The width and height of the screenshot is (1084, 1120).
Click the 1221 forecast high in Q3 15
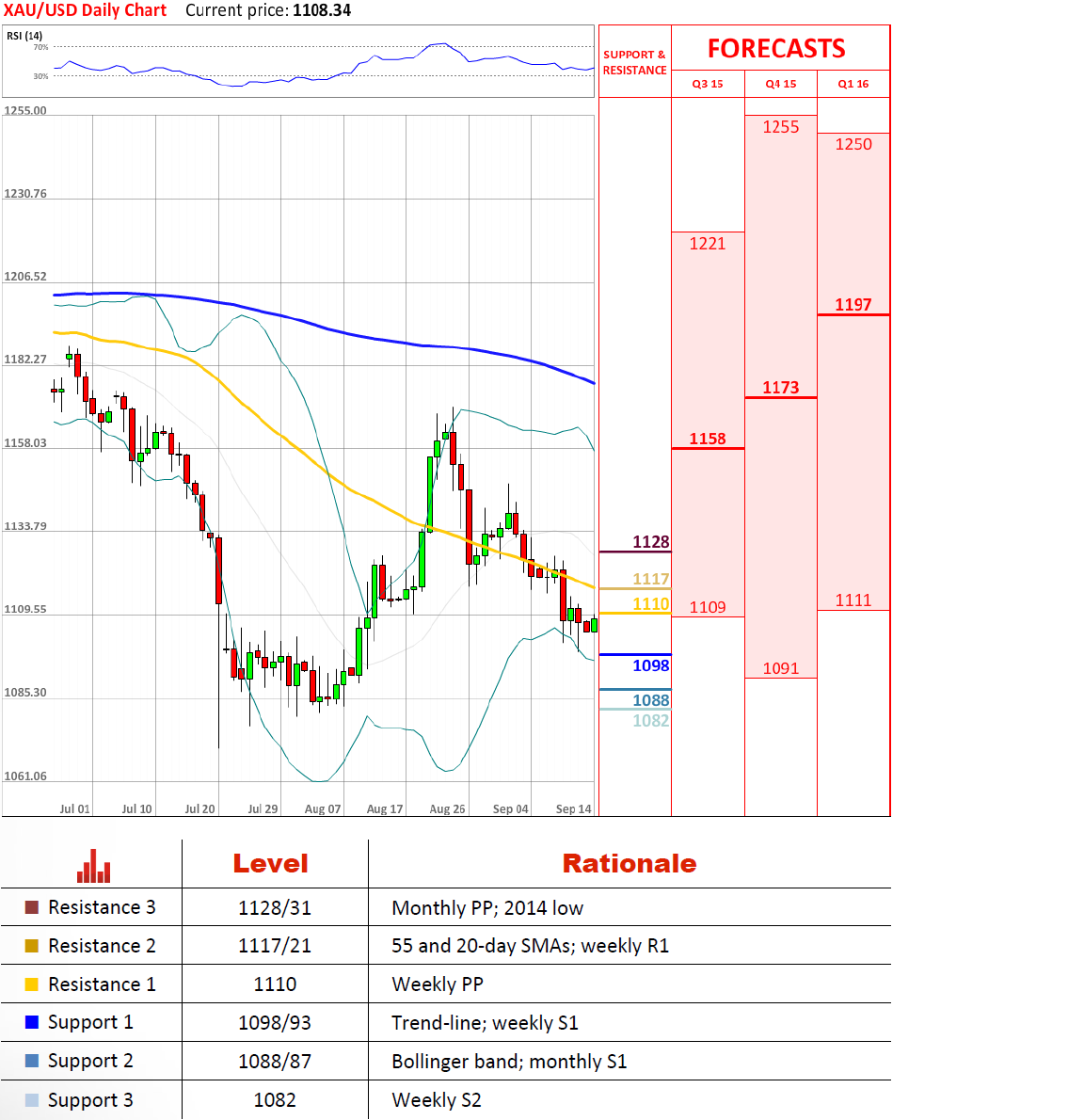click(x=707, y=244)
